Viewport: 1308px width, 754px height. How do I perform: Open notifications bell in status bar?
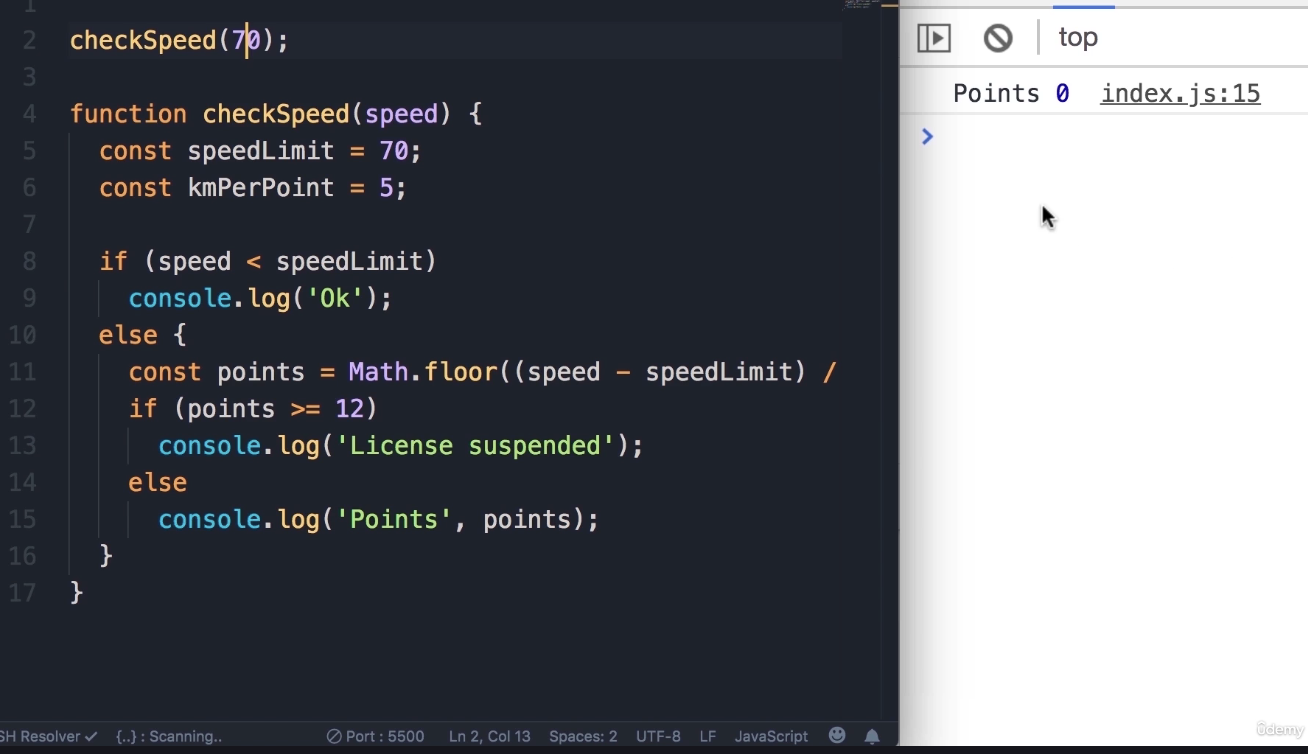[872, 736]
